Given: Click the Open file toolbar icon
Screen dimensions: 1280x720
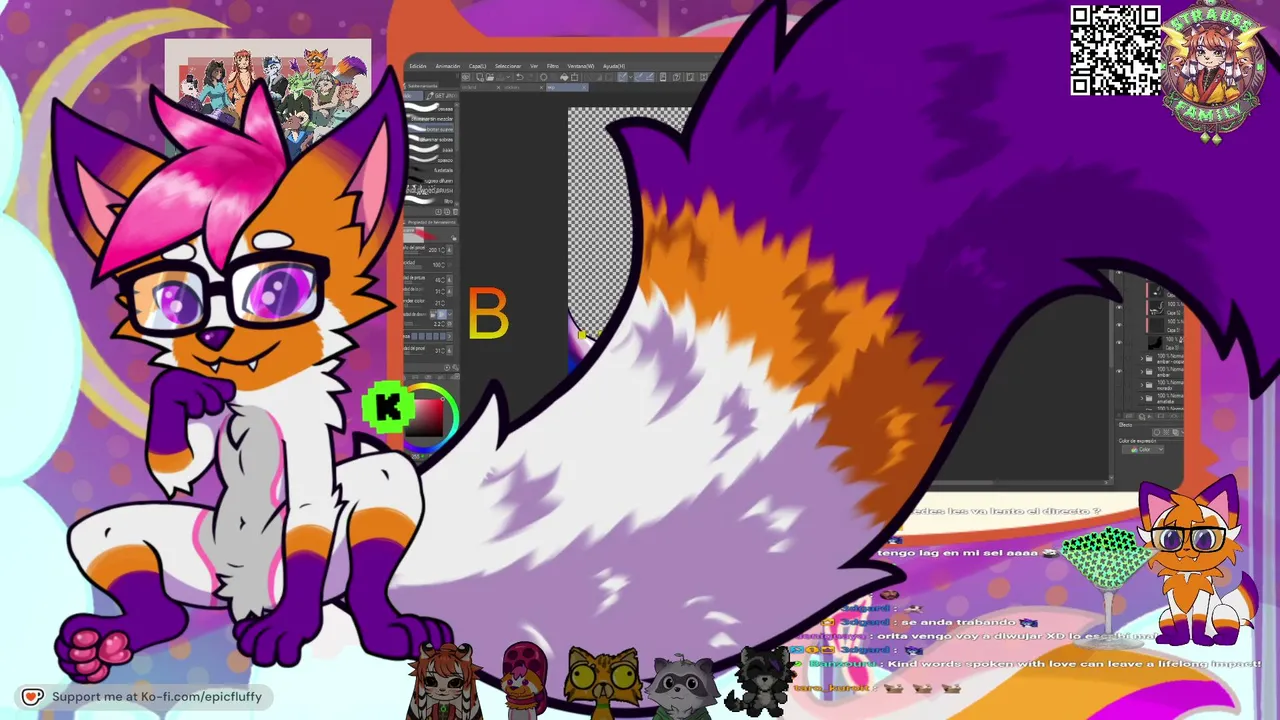Looking at the screenshot, I should click(490, 77).
